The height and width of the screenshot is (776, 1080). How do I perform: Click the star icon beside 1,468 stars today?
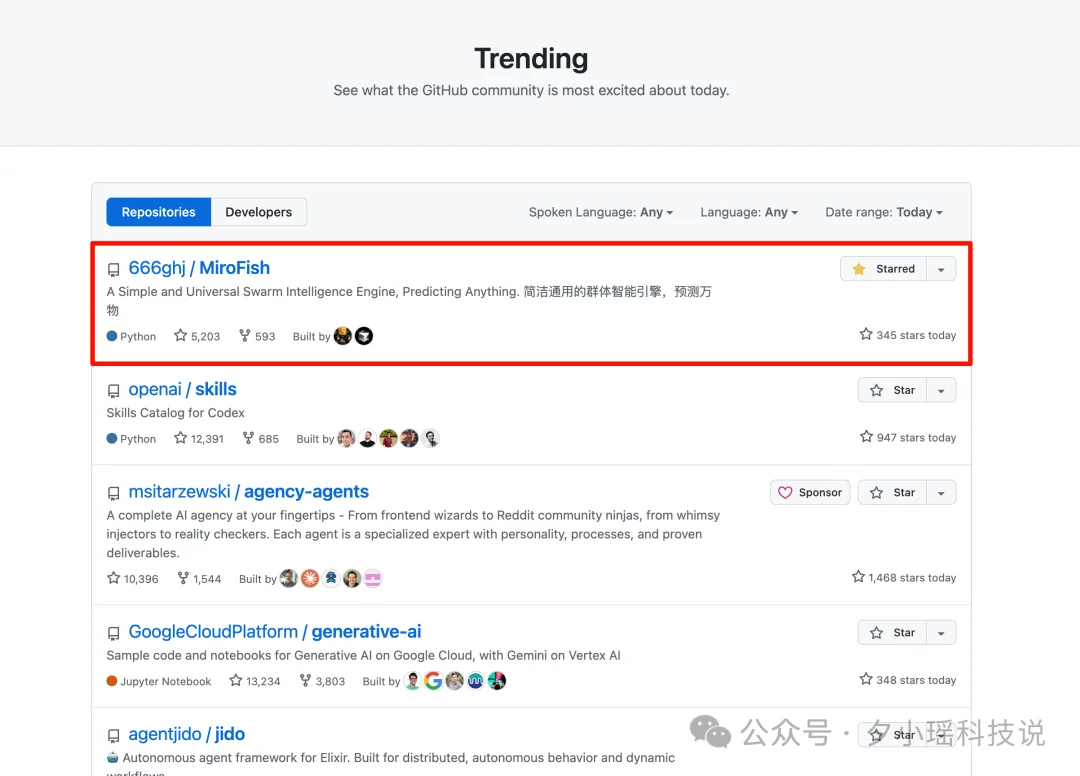(x=858, y=577)
